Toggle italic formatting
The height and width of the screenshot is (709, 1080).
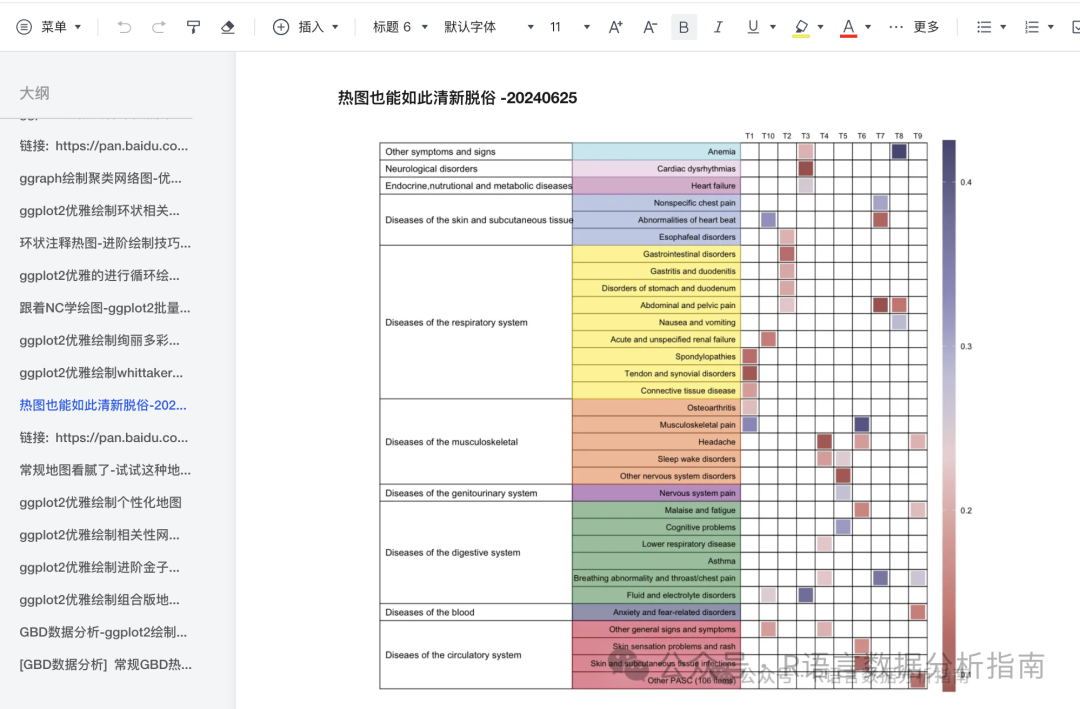[x=718, y=27]
